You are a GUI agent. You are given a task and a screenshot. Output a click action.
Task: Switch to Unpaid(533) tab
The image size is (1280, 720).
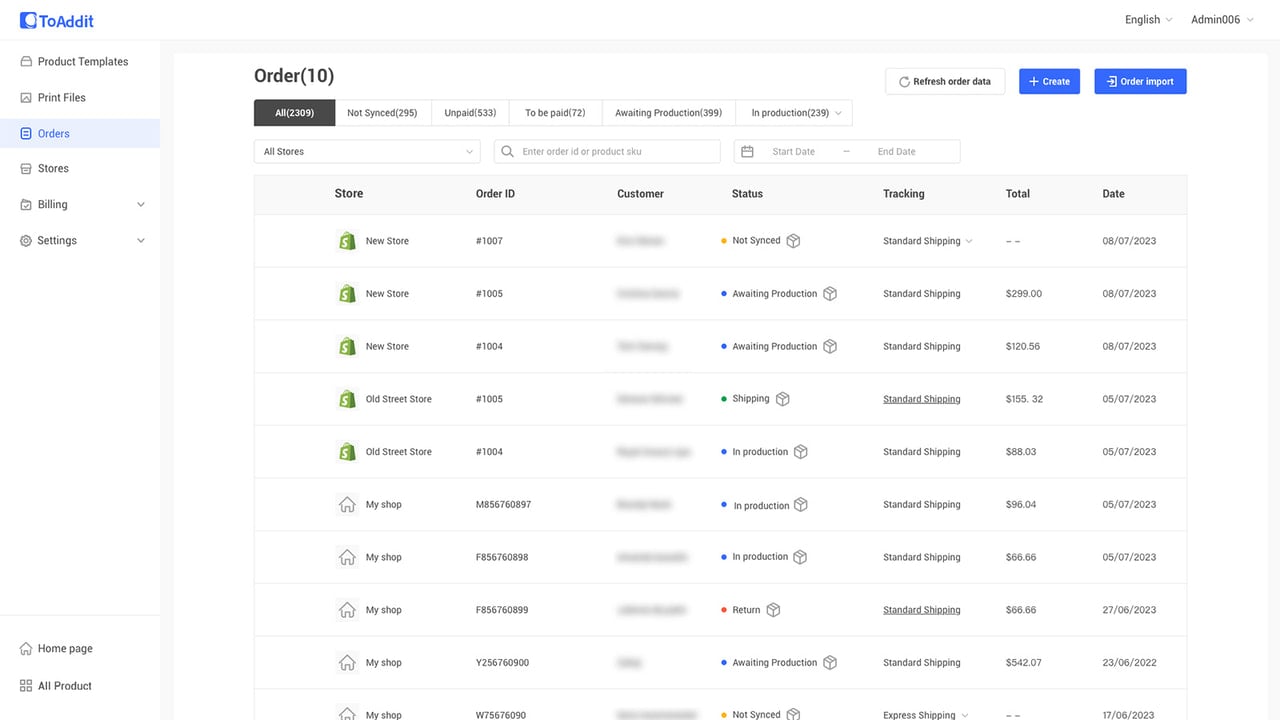click(x=470, y=113)
